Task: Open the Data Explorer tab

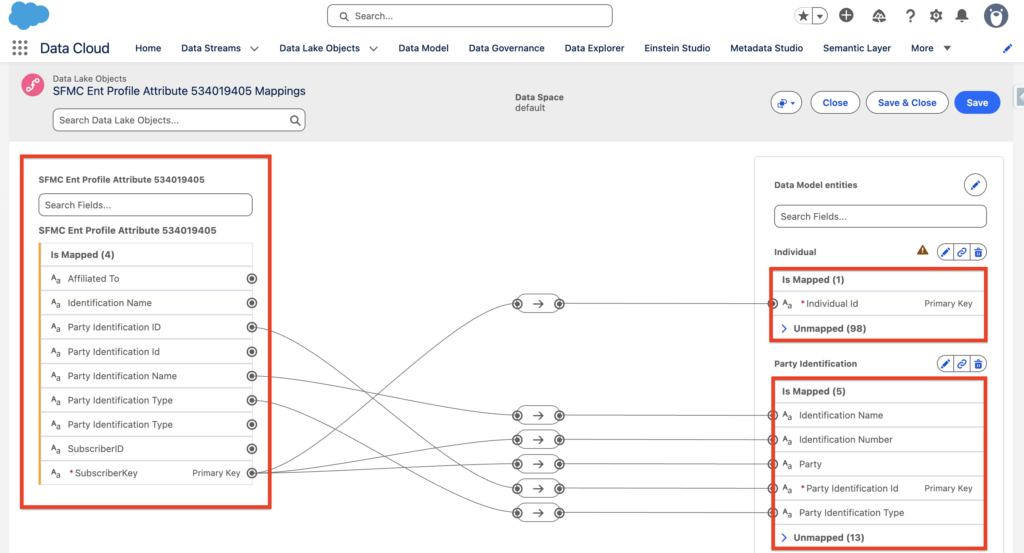Action: [x=594, y=48]
